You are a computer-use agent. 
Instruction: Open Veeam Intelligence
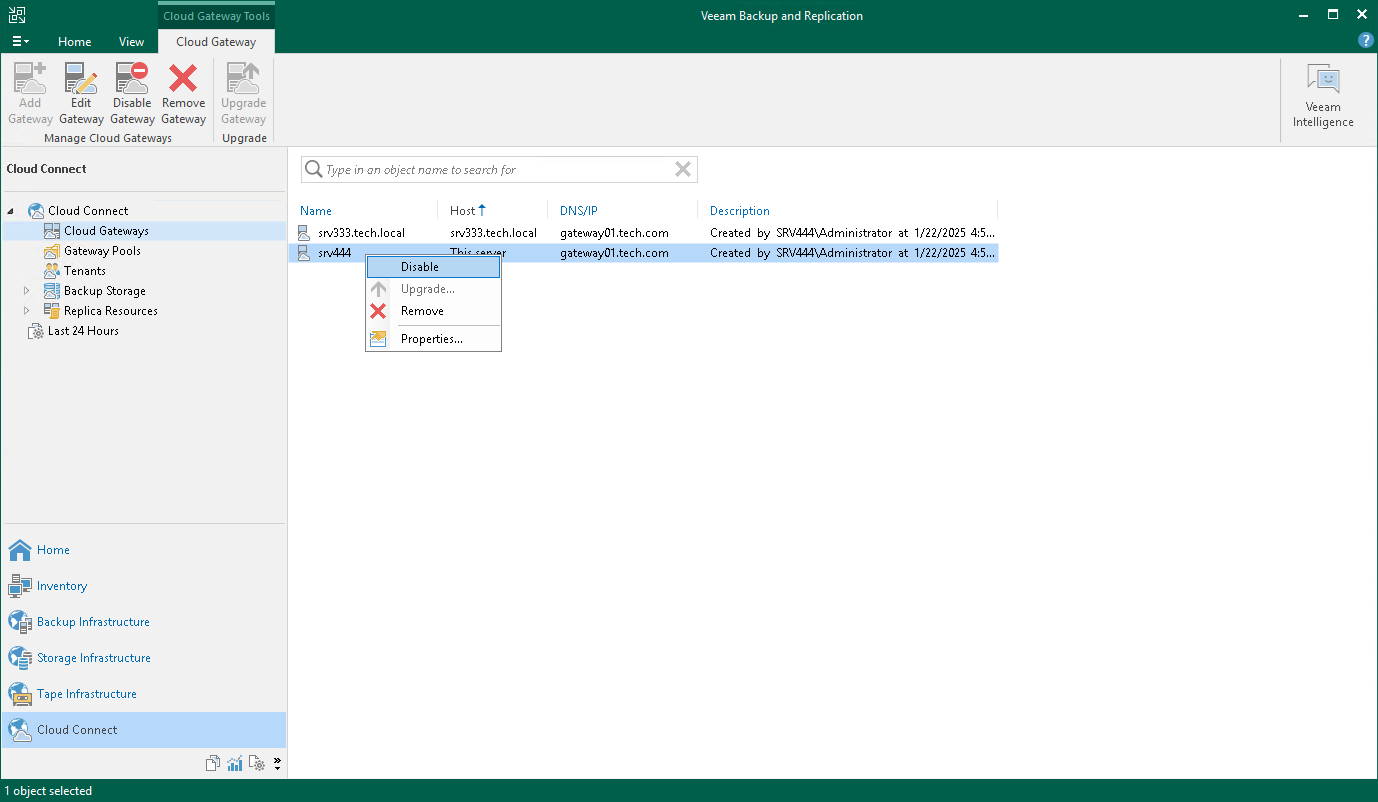point(1322,93)
